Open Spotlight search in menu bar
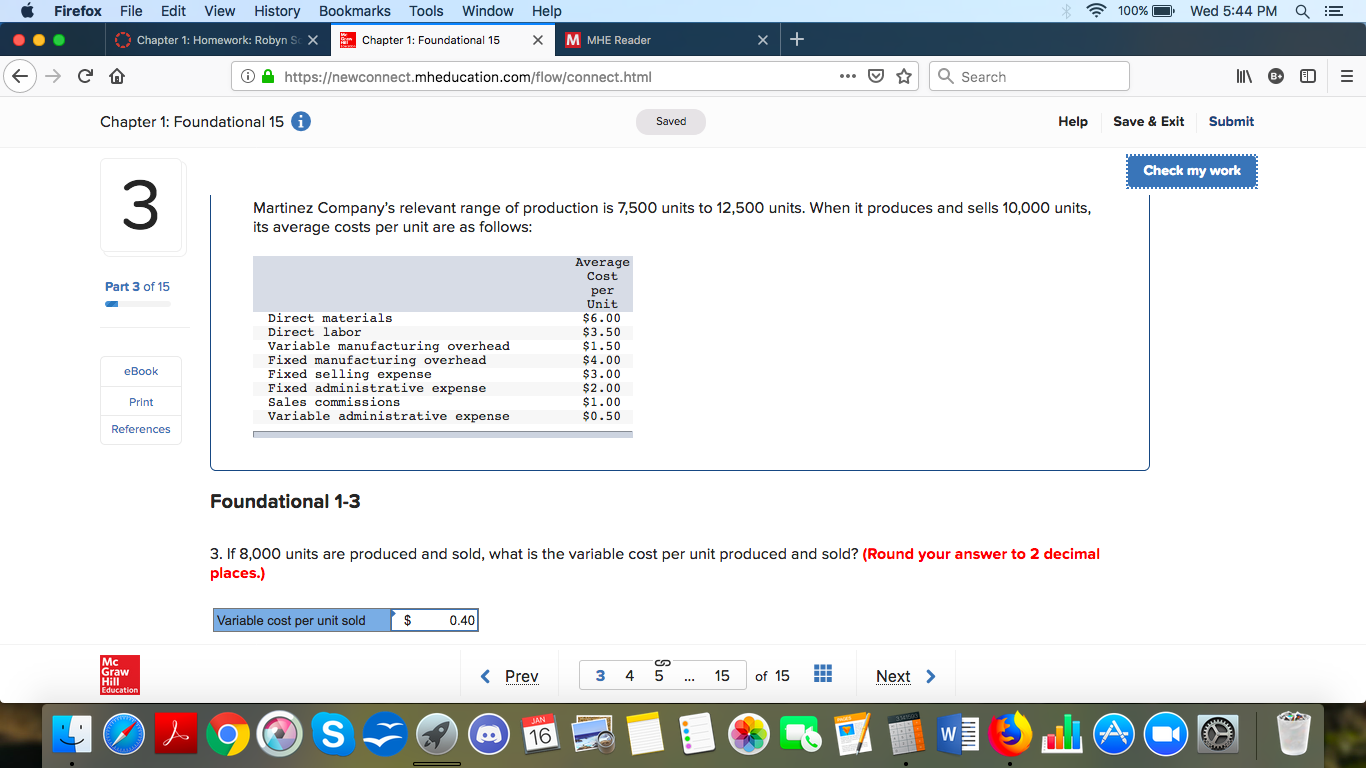This screenshot has height=768, width=1366. tap(1303, 11)
